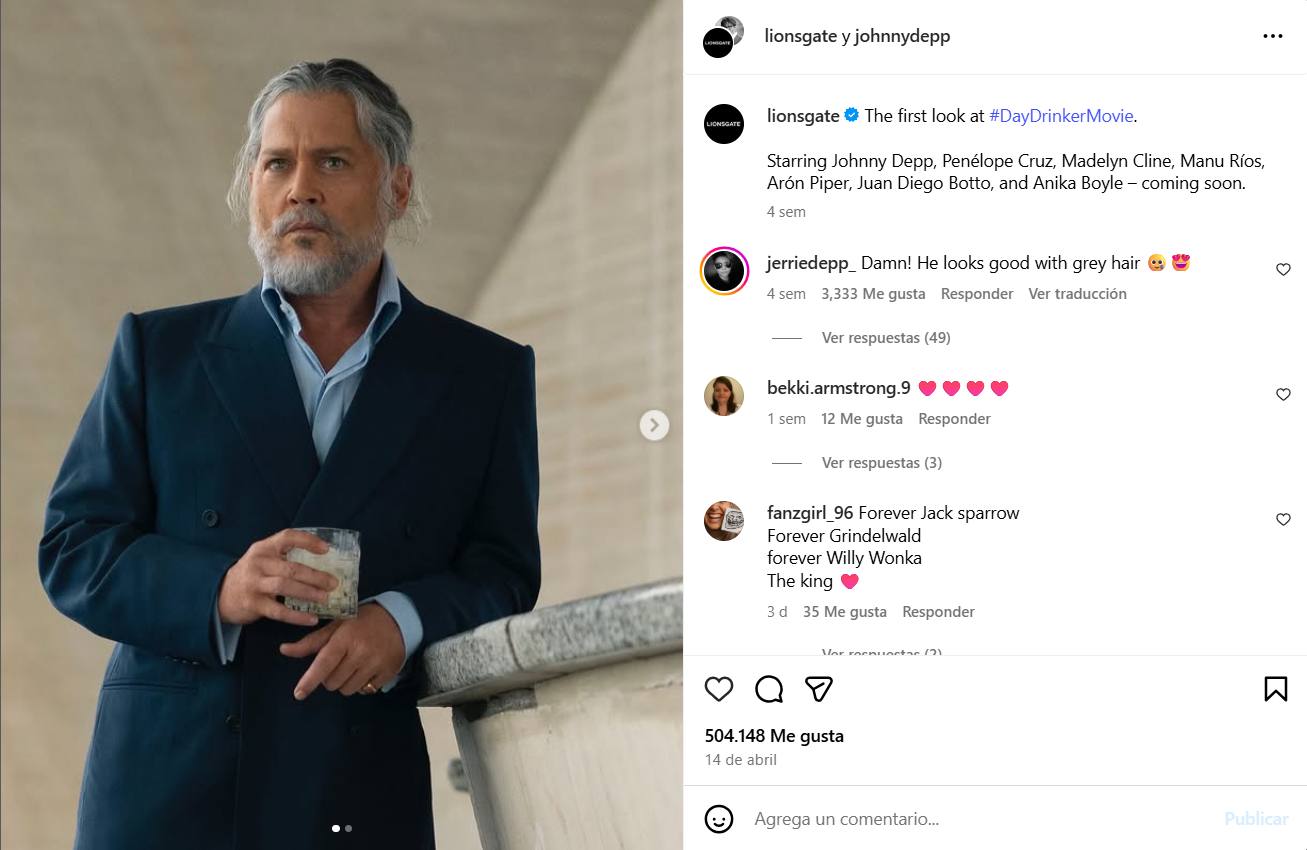Click Responder on jerriedepp_'s comment
The image size is (1307, 850).
977,294
